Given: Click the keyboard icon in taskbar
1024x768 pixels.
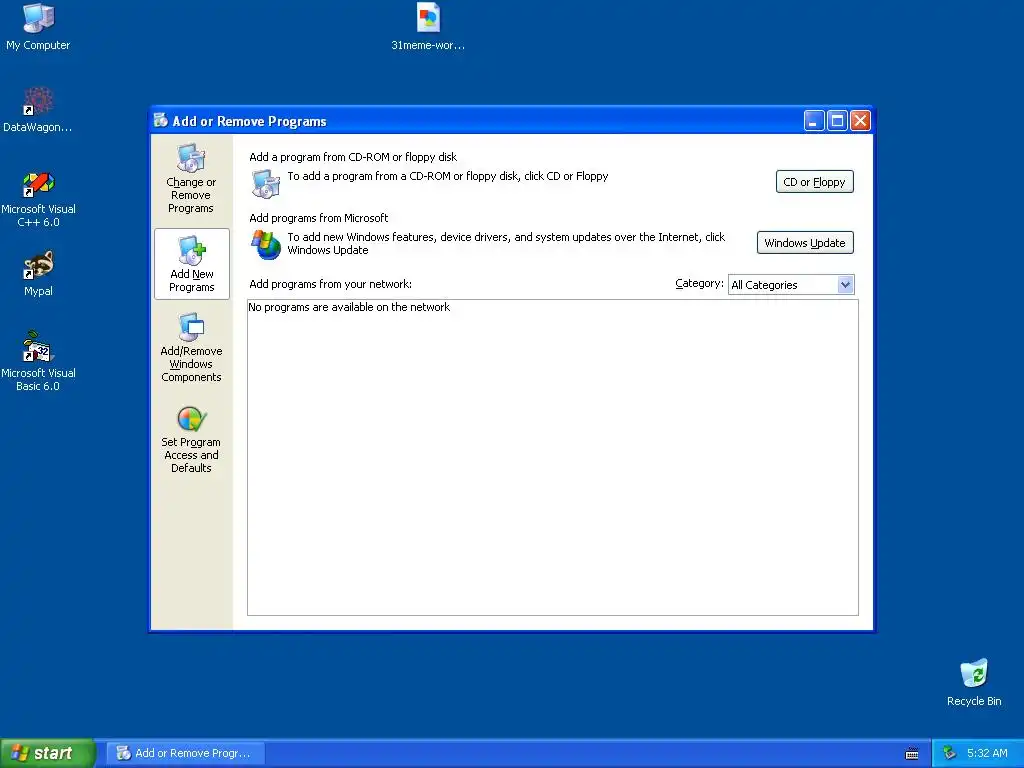Looking at the screenshot, I should [x=912, y=754].
